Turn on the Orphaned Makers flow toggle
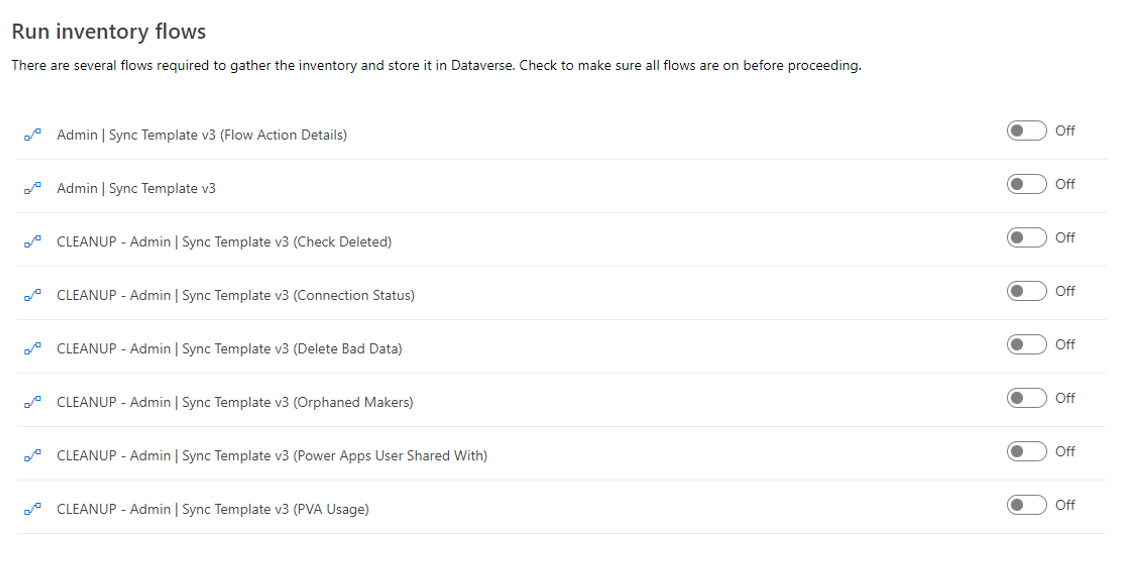This screenshot has width=1124, height=564. [x=1026, y=398]
